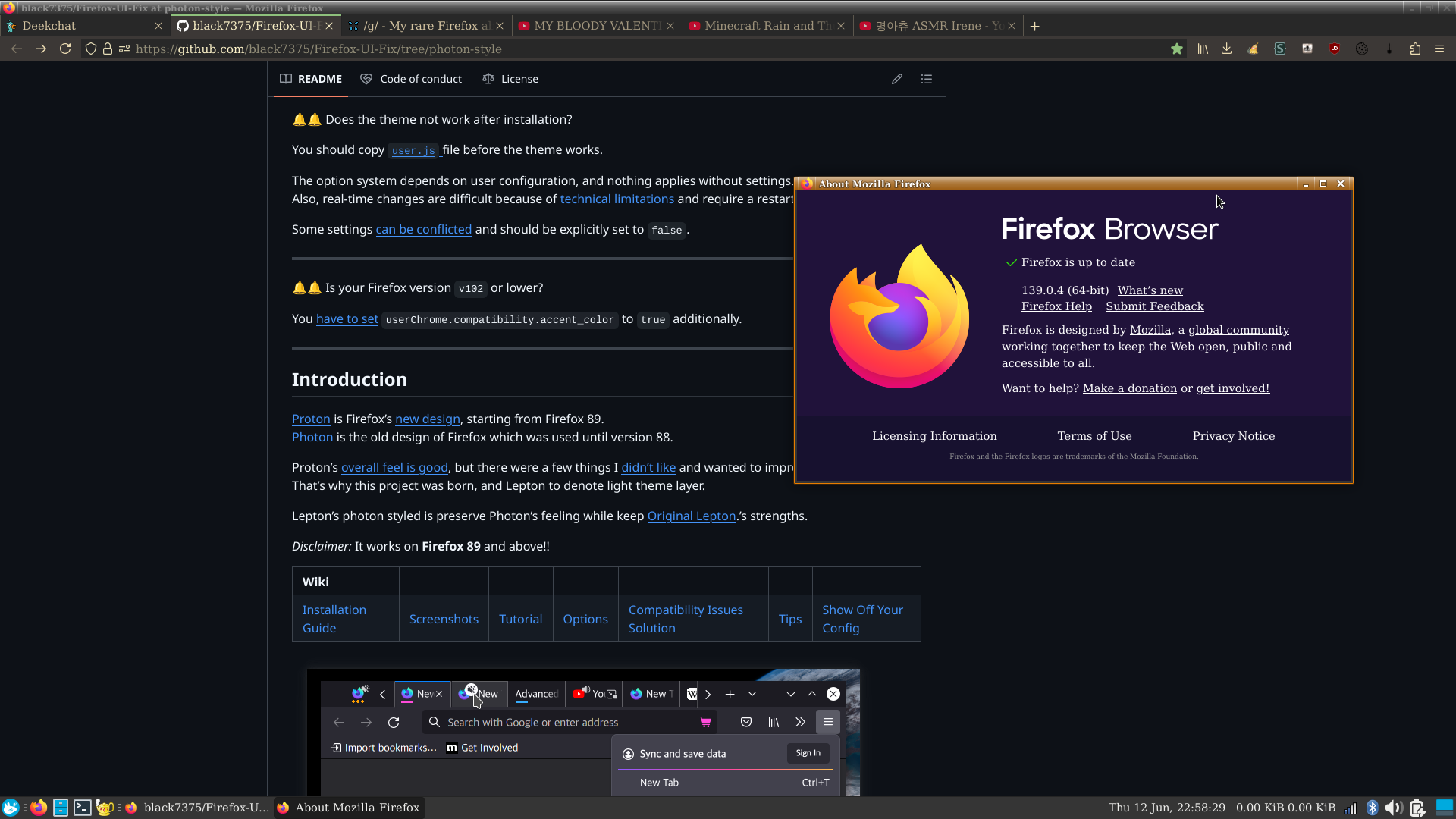The height and width of the screenshot is (819, 1456).
Task: Click 'Make a donation' in About dialog
Action: coord(1129,388)
